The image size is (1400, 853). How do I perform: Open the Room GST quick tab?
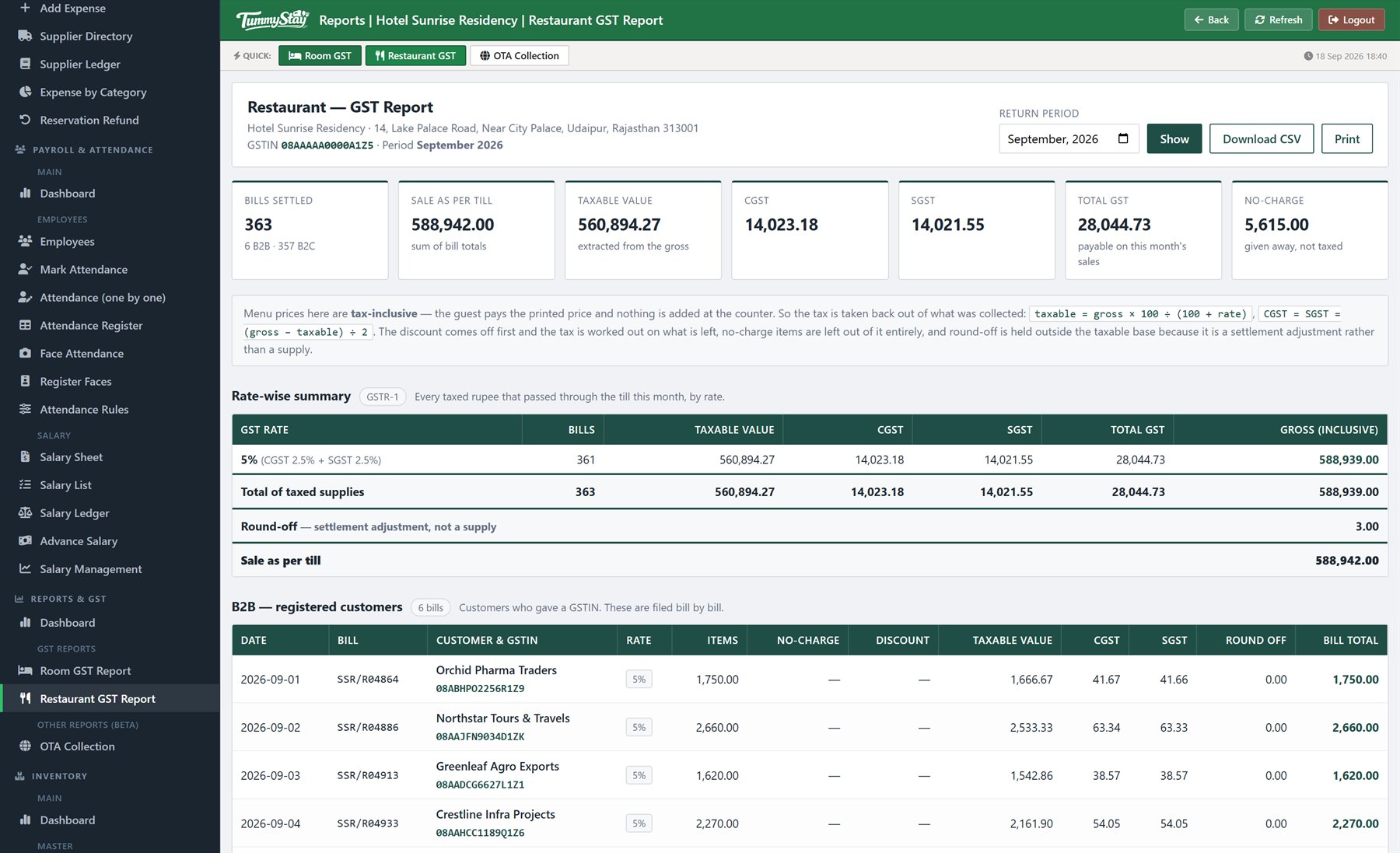point(320,56)
